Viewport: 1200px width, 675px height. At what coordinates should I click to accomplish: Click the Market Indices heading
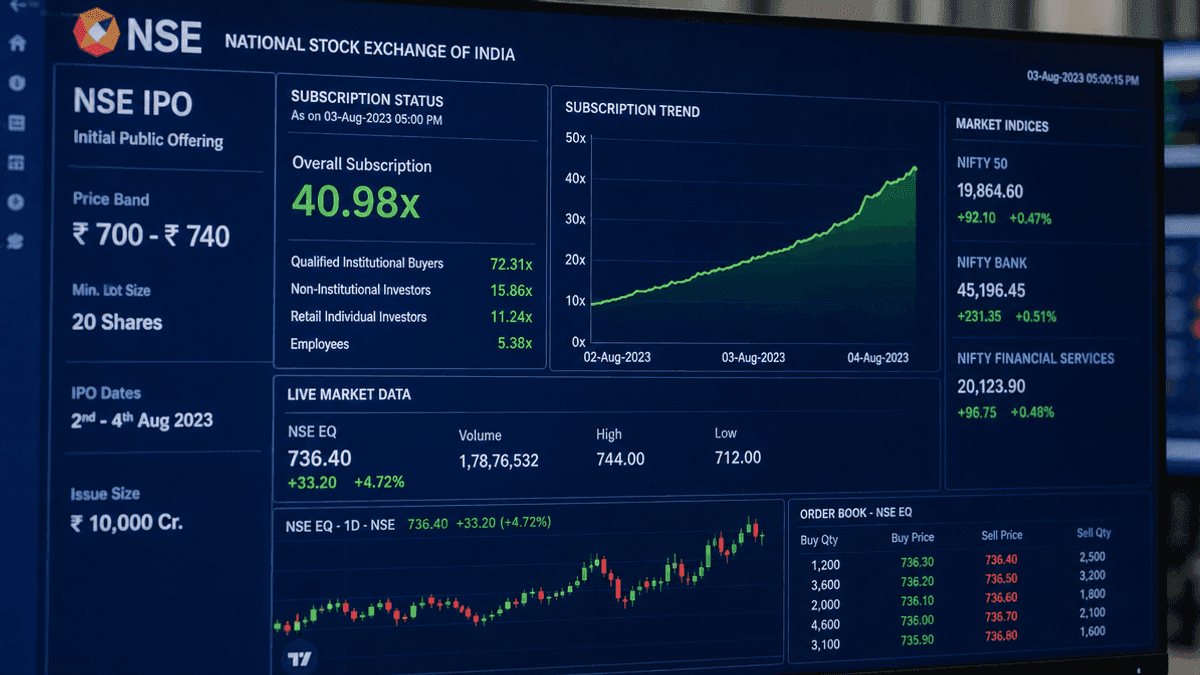coord(1002,125)
